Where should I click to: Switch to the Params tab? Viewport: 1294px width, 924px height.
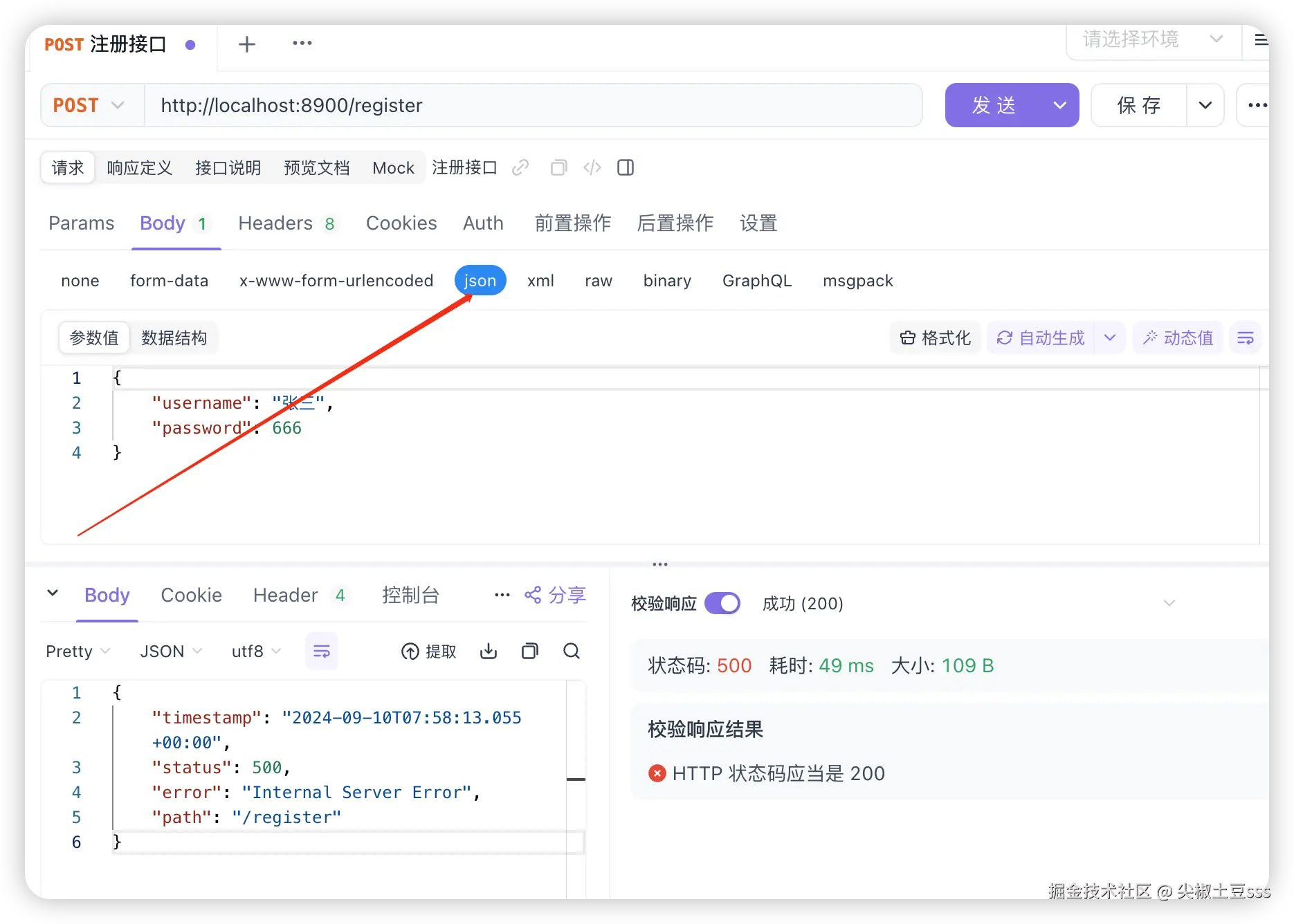81,223
